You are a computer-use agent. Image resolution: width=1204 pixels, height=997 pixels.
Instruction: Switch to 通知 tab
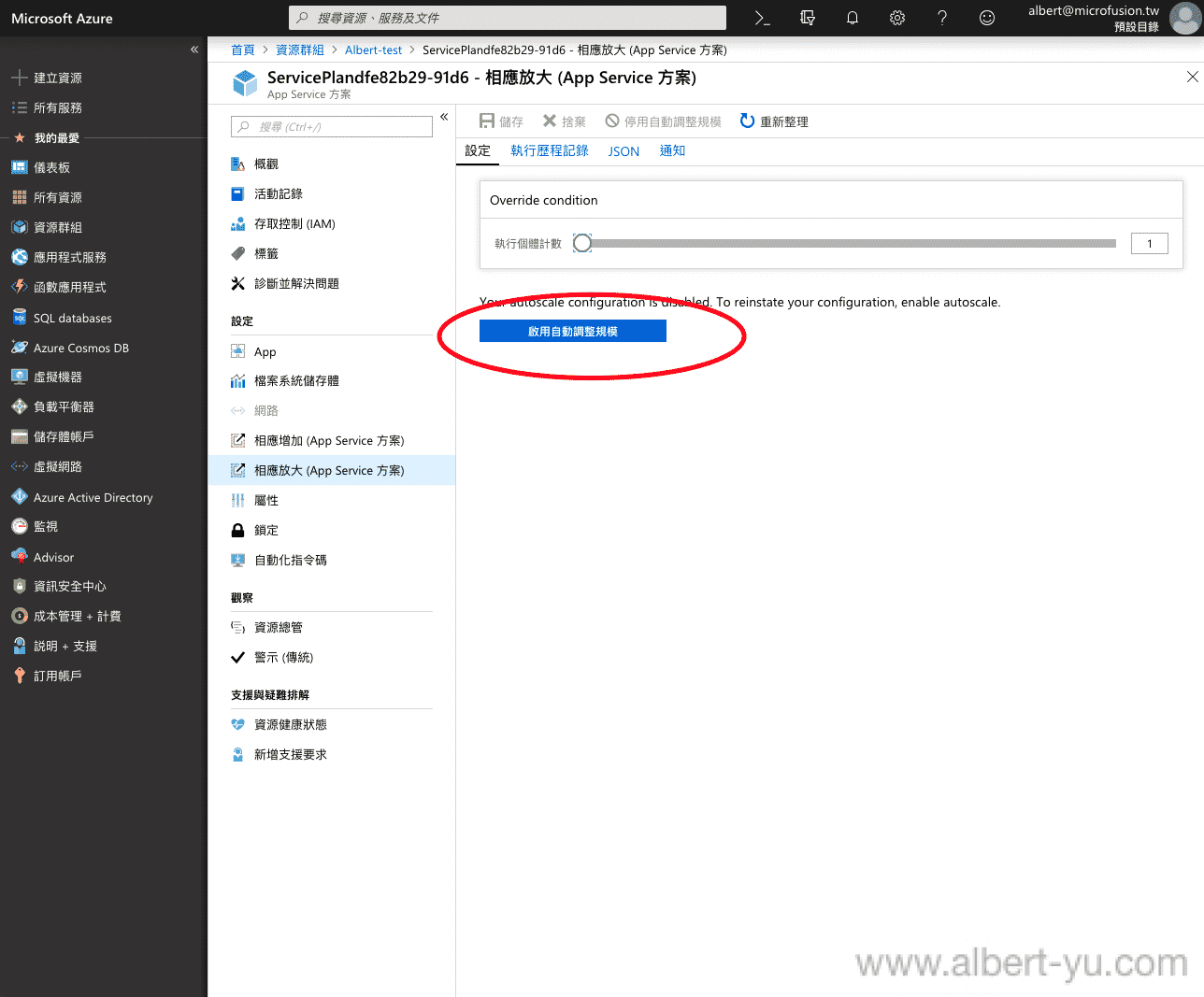672,150
